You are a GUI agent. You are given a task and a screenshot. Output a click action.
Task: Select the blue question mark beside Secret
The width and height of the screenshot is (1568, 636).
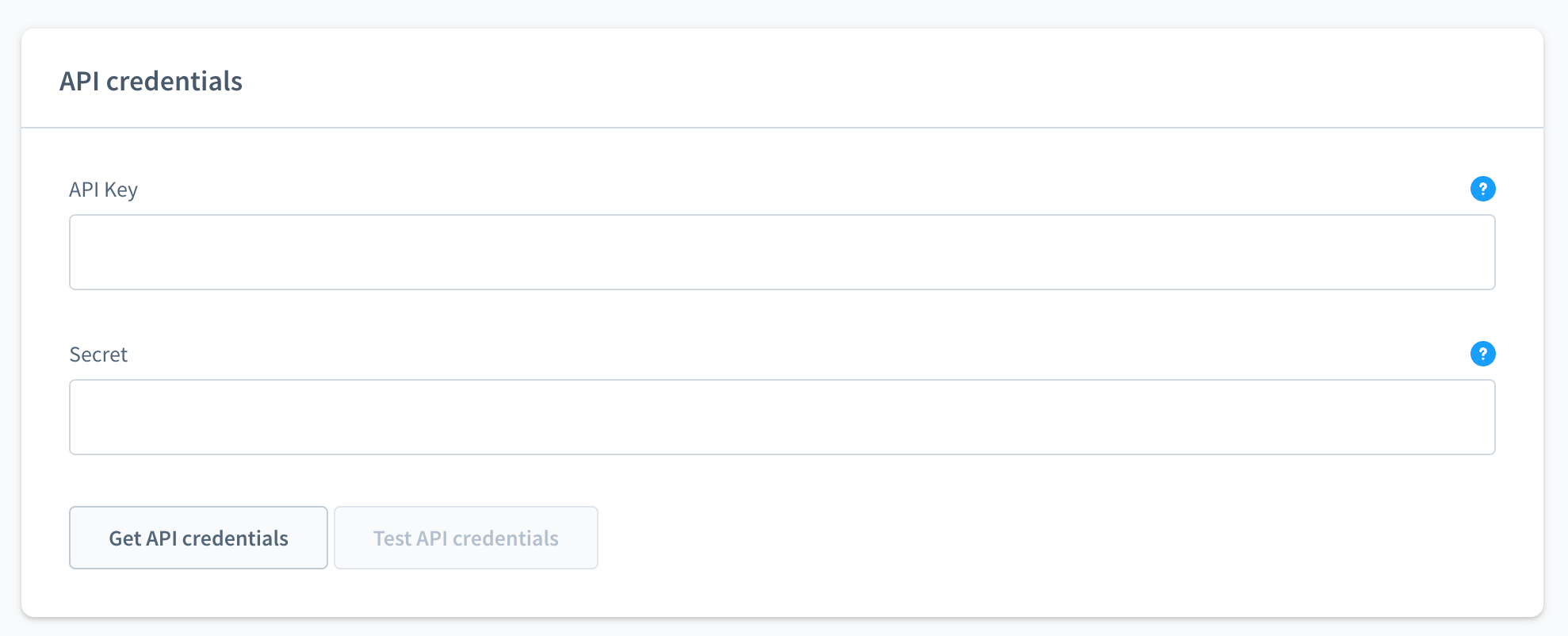tap(1483, 354)
